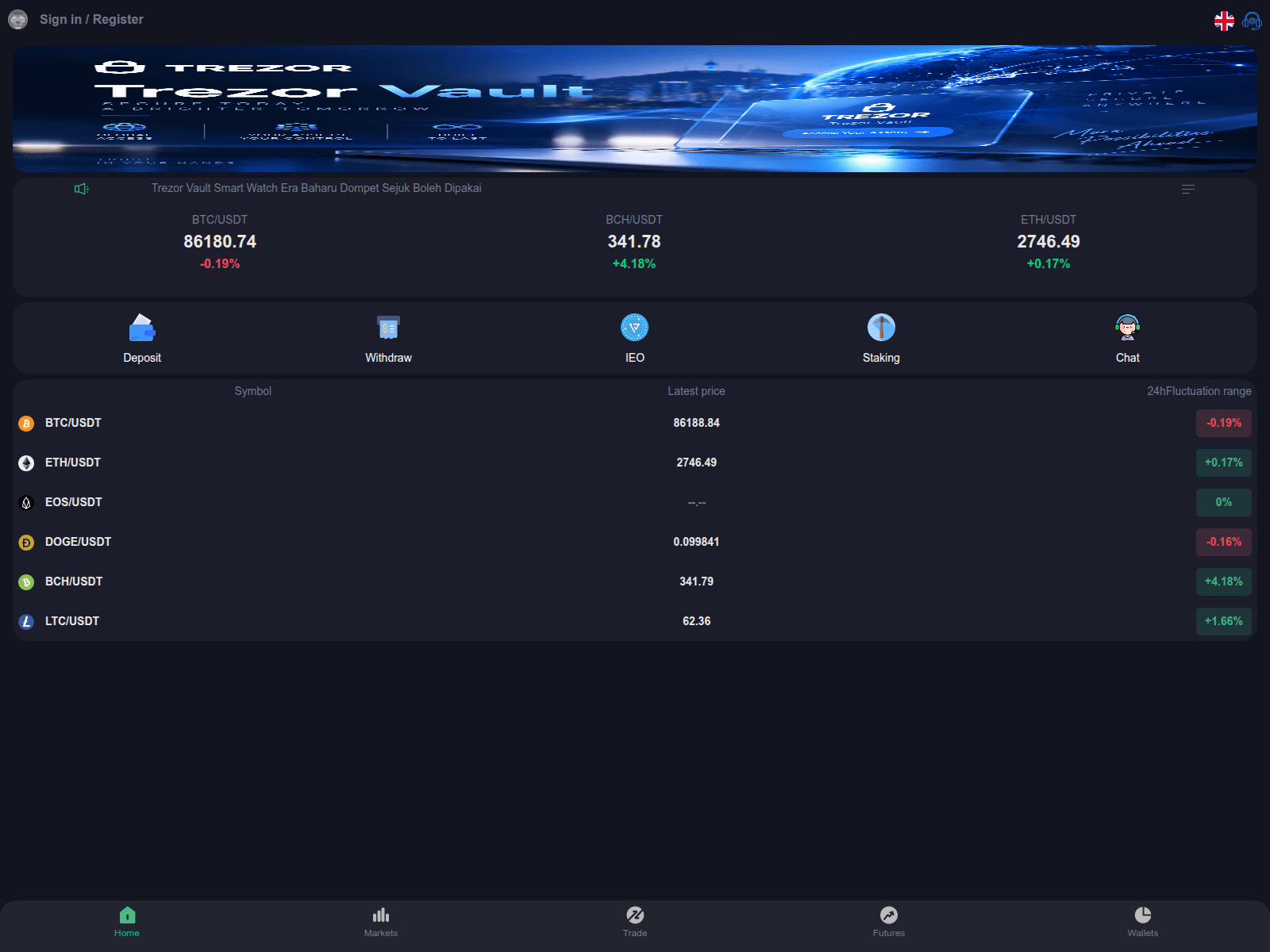This screenshot has height=952, width=1270.
Task: Click the -0.19% change badge
Action: pyautogui.click(x=1223, y=423)
